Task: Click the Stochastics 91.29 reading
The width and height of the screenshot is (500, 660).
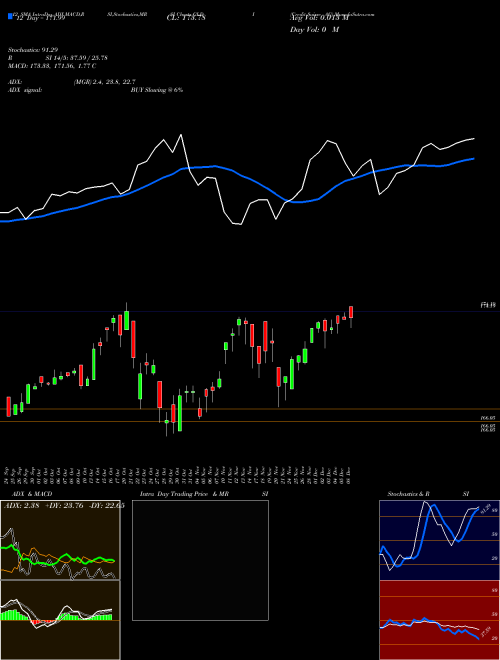Action: click(33, 51)
